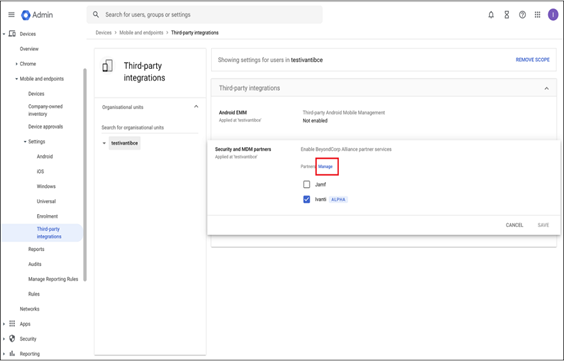Screen dimensions: 564x361
Task: Open Universal settings in sidebar
Action: (46, 201)
